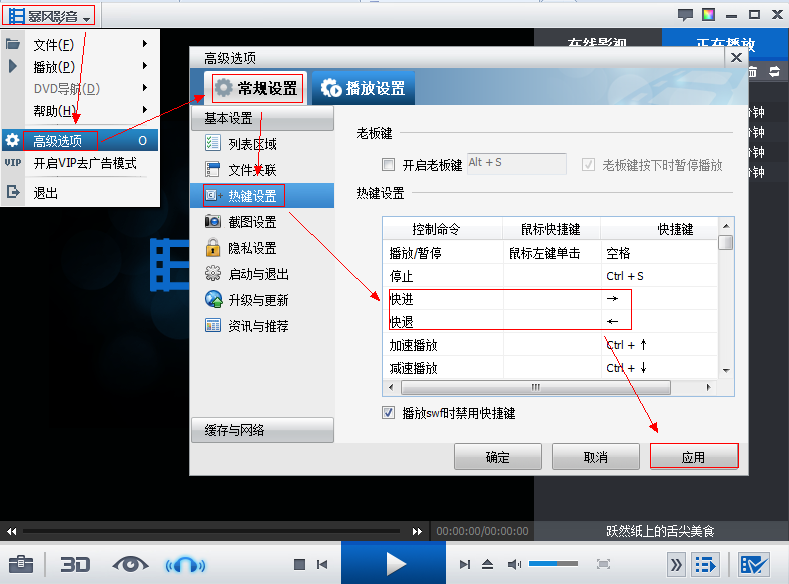Click the eye-shaped 左眼 icon
789x584 pixels.
(130, 564)
